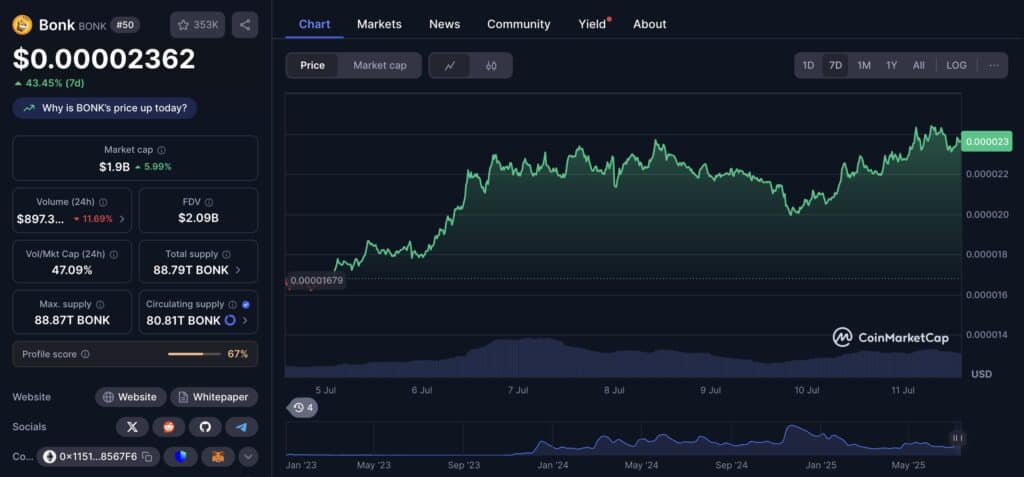Viewport: 1024px width, 477px height.
Task: Open the Reddit social link
Action: 169,427
